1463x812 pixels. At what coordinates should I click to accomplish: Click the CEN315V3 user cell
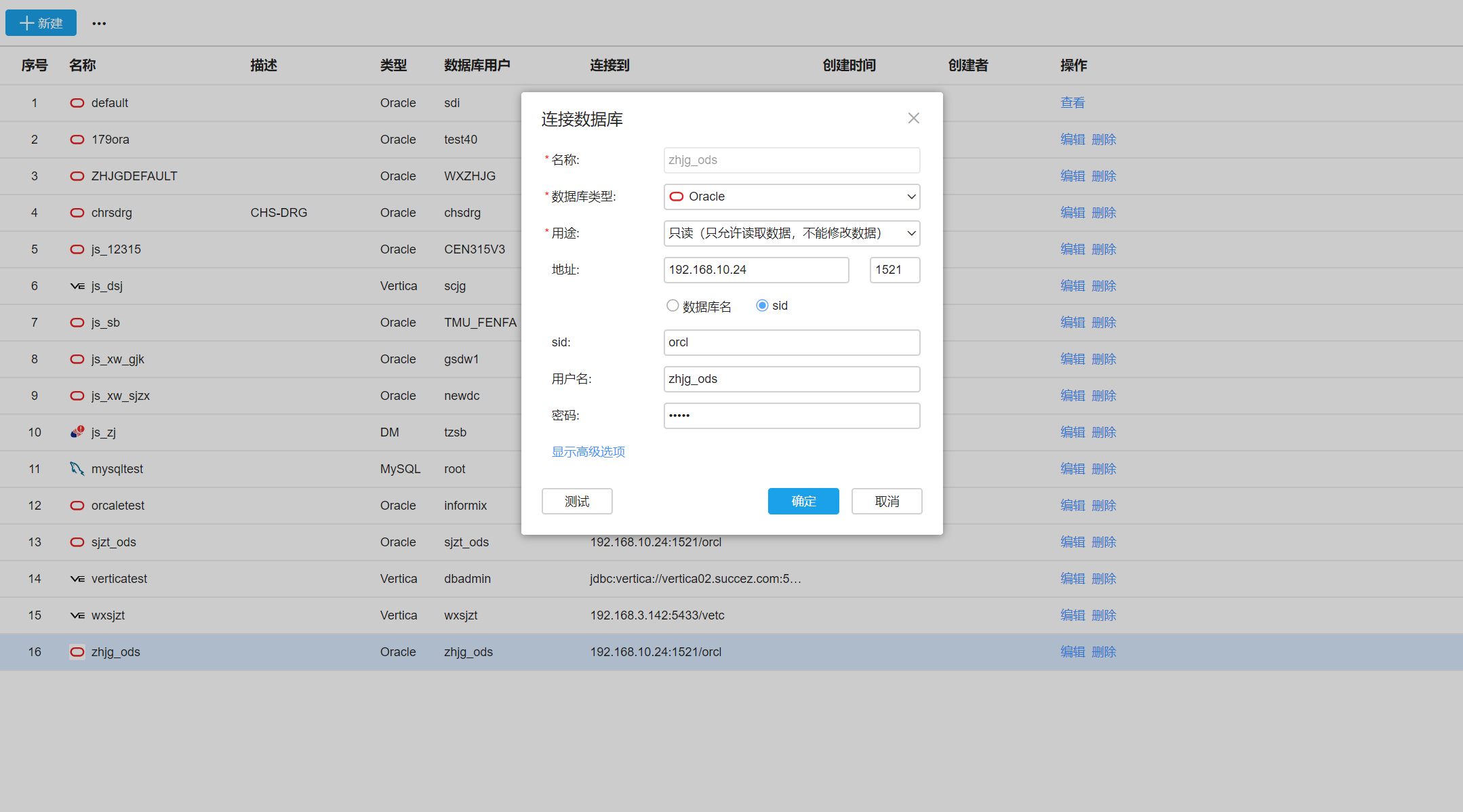coord(475,249)
